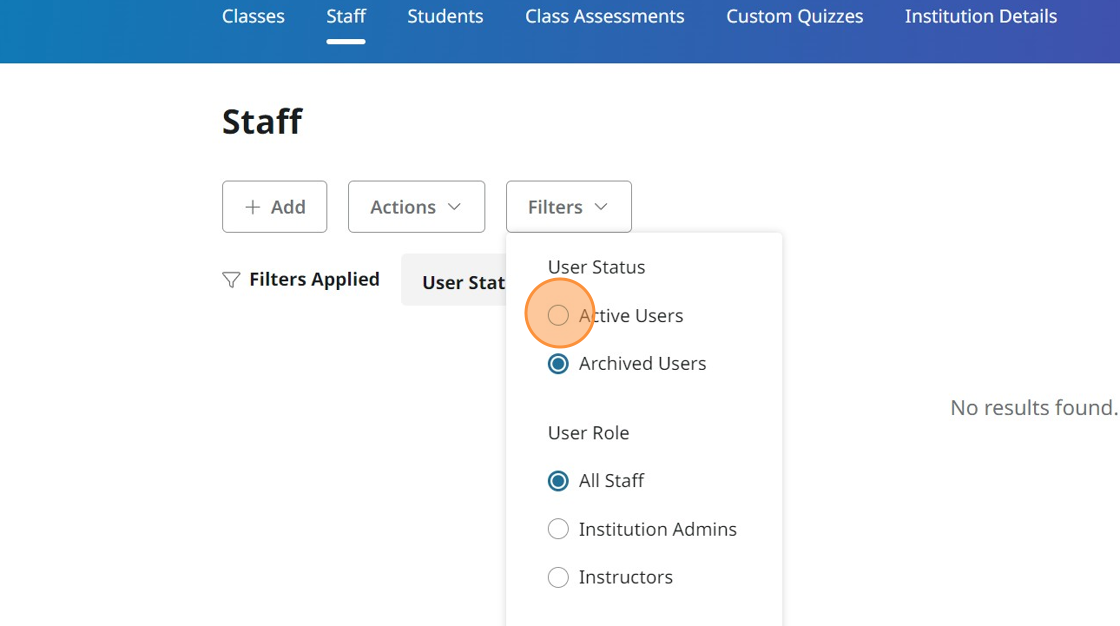
Task: Filter by Instructors role
Action: pyautogui.click(x=558, y=577)
